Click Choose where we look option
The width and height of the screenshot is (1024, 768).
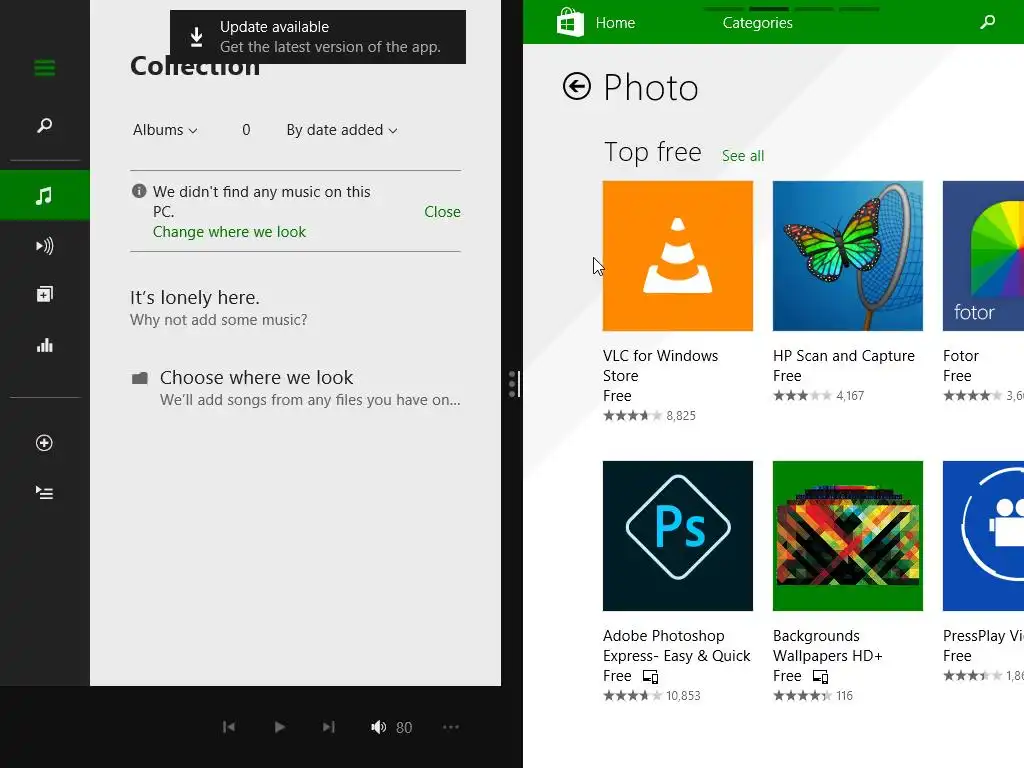(x=296, y=387)
